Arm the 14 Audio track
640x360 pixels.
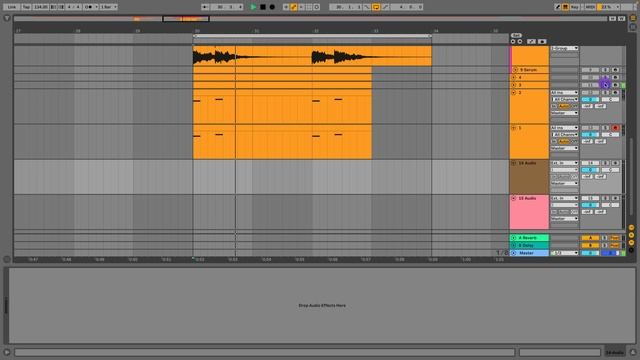(615, 163)
